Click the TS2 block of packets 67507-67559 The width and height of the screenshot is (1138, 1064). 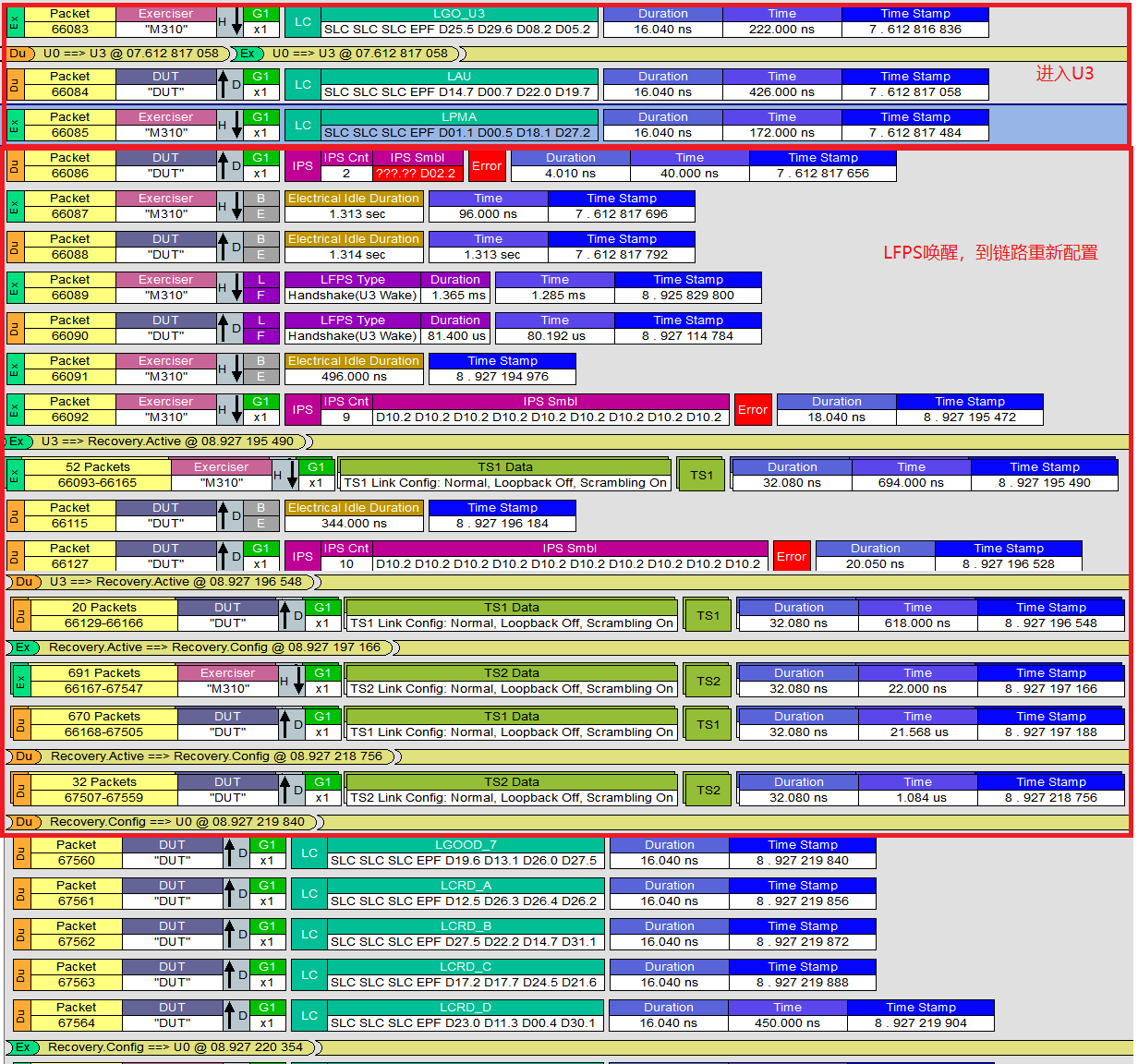click(x=708, y=791)
